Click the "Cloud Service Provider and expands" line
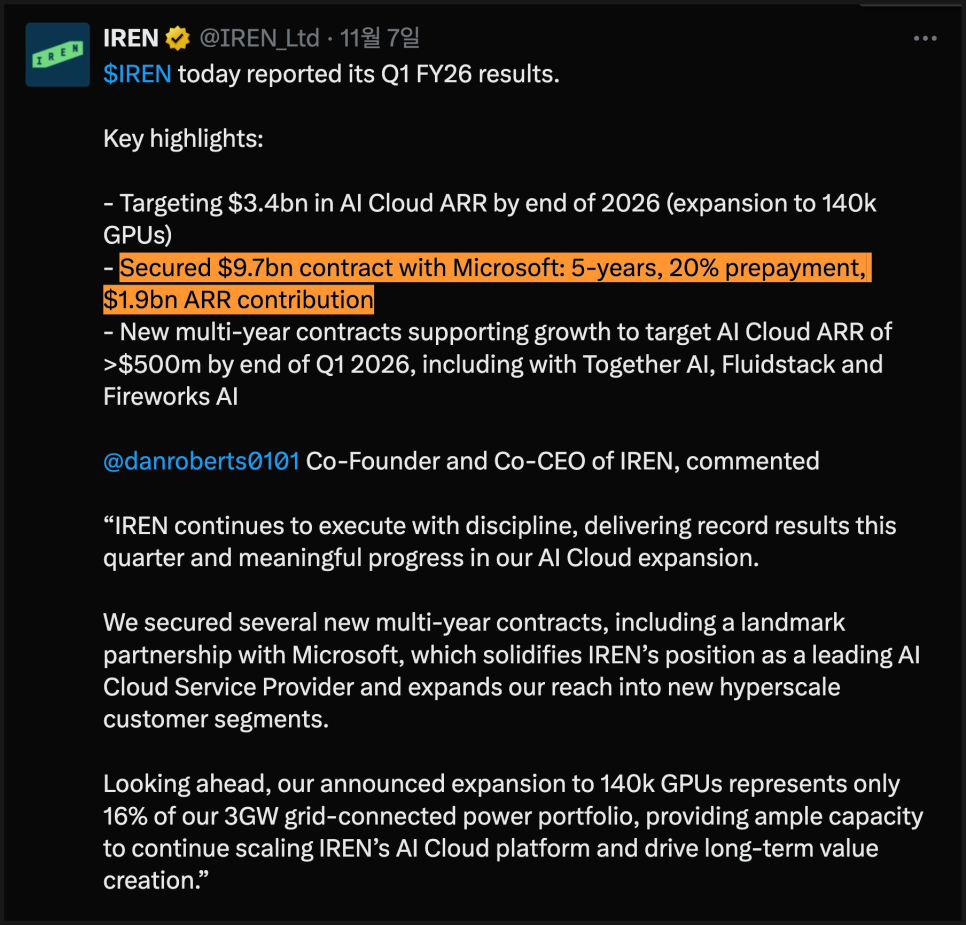966x925 pixels. pyautogui.click(x=471, y=687)
